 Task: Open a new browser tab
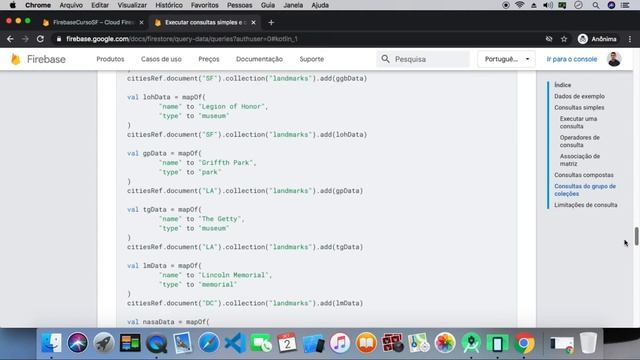point(271,23)
